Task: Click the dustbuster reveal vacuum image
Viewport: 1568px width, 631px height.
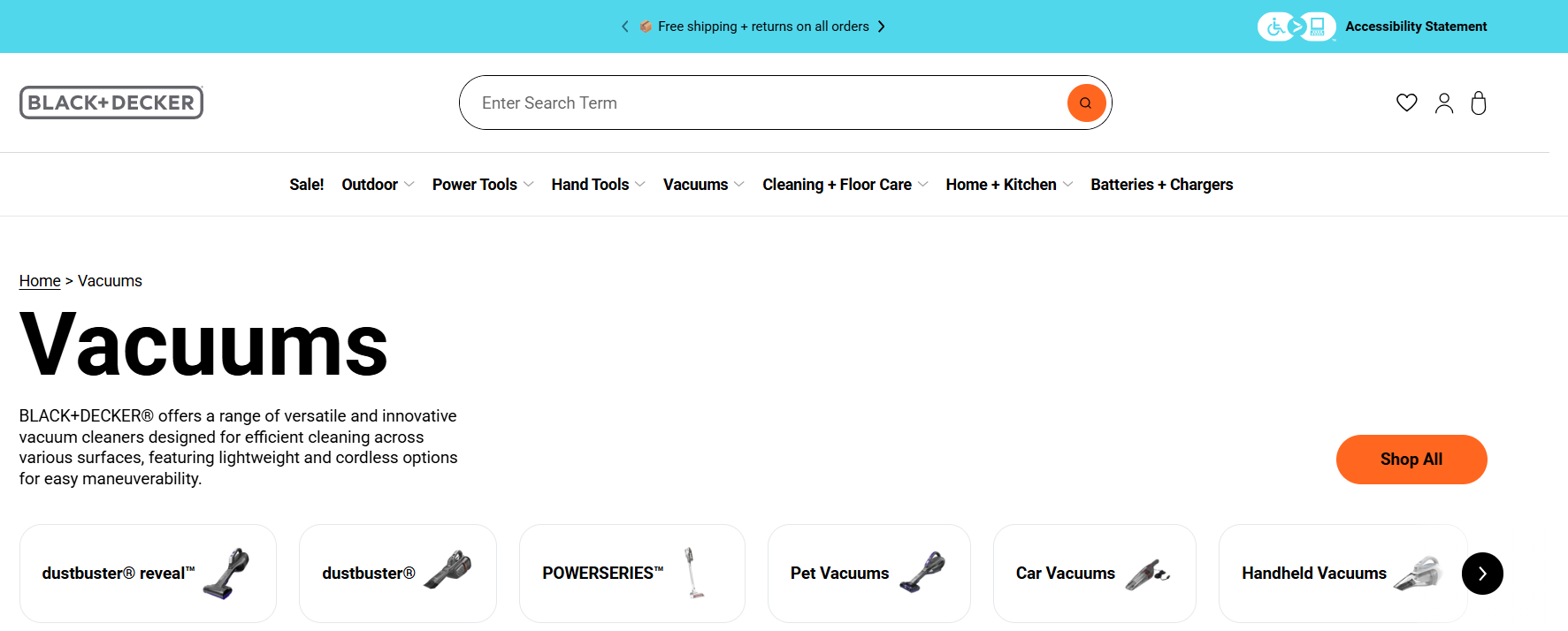Action: click(x=226, y=574)
